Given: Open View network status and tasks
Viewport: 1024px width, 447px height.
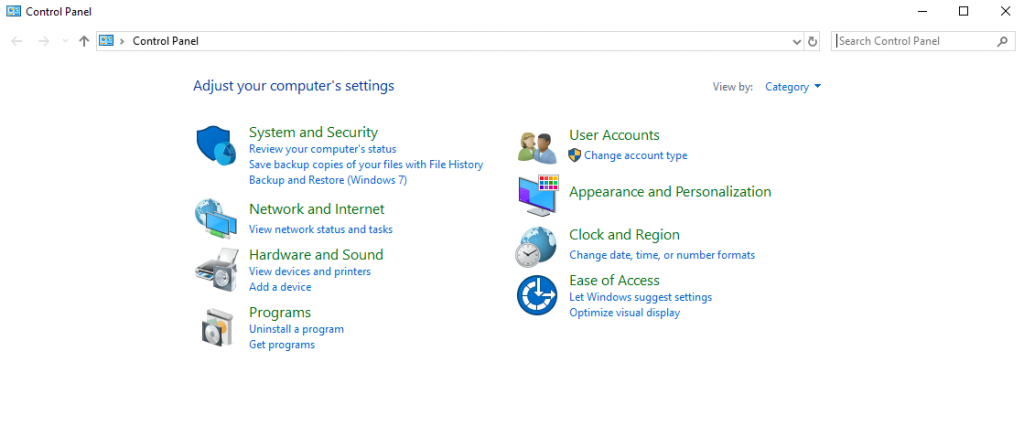Looking at the screenshot, I should (x=321, y=229).
